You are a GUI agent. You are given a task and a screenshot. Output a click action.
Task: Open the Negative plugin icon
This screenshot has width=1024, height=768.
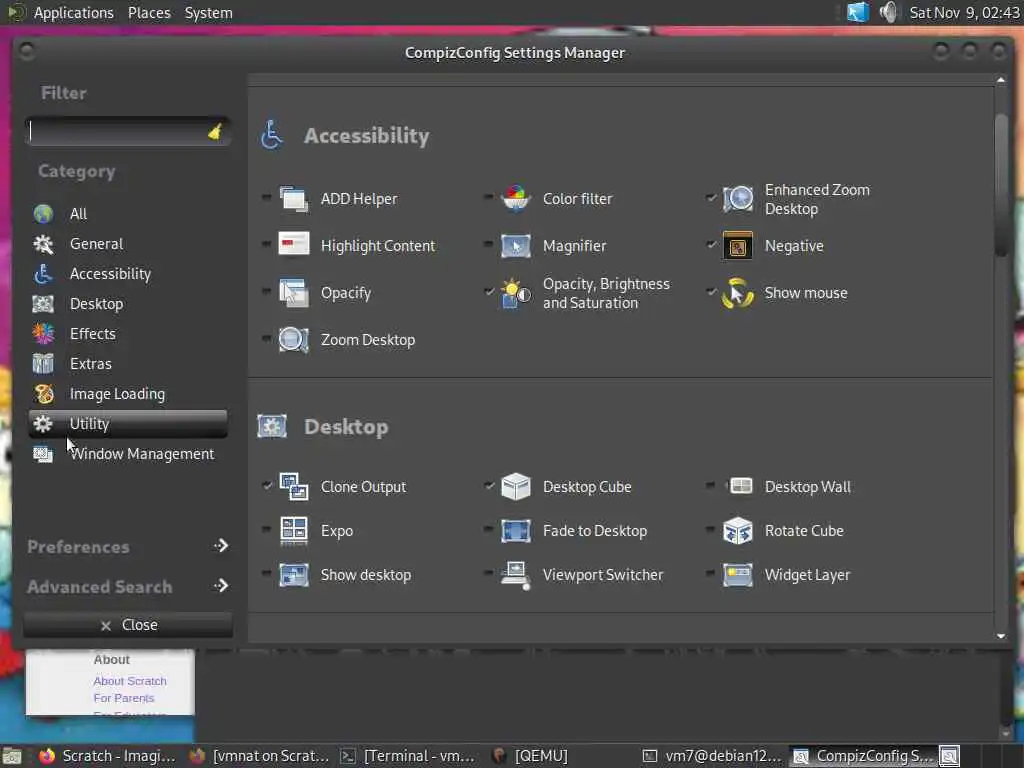(738, 246)
